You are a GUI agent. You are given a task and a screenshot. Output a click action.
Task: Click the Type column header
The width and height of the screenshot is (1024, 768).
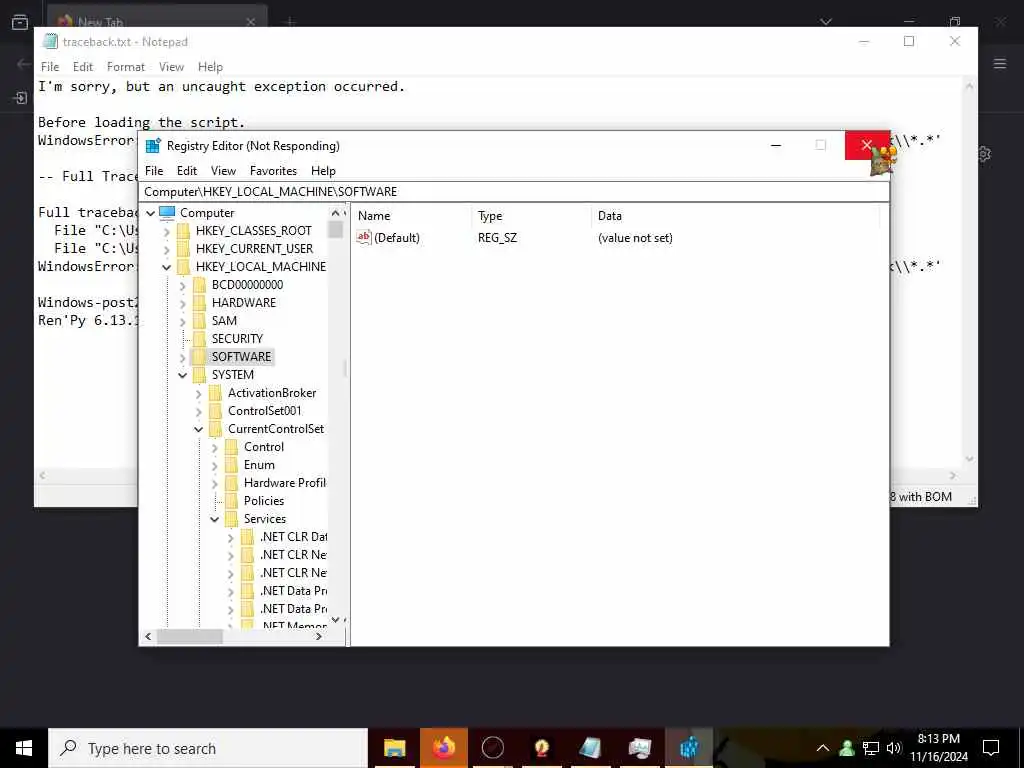coord(531,216)
